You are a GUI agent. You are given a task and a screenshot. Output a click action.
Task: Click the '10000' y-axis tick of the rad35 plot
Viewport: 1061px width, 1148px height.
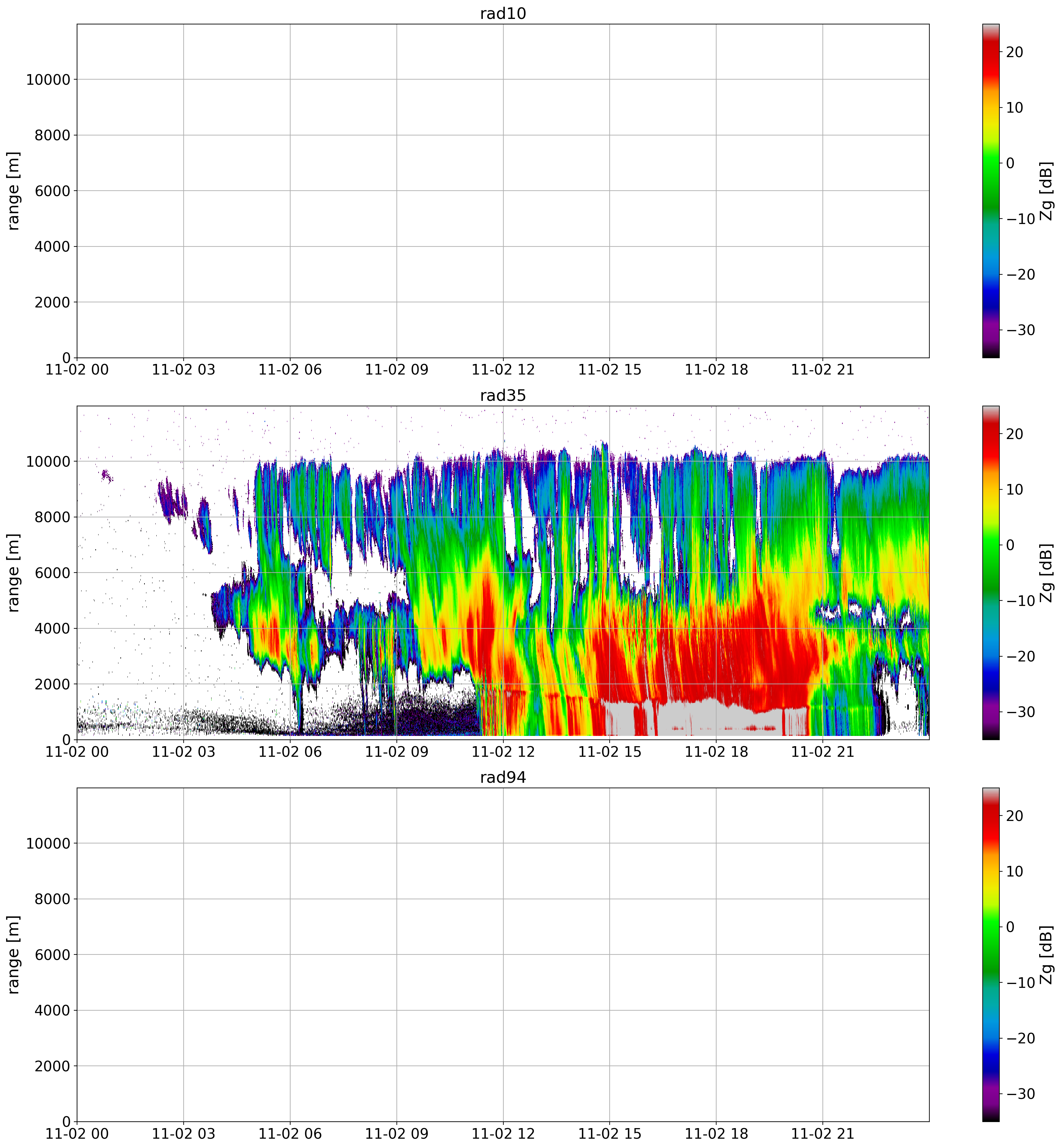click(x=48, y=462)
